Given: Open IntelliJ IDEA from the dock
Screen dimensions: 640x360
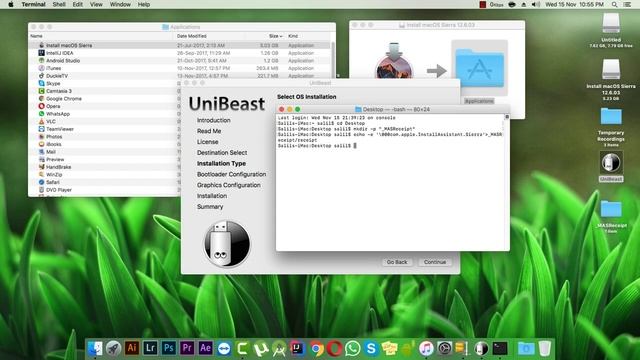Looking at the screenshot, I should point(298,349).
